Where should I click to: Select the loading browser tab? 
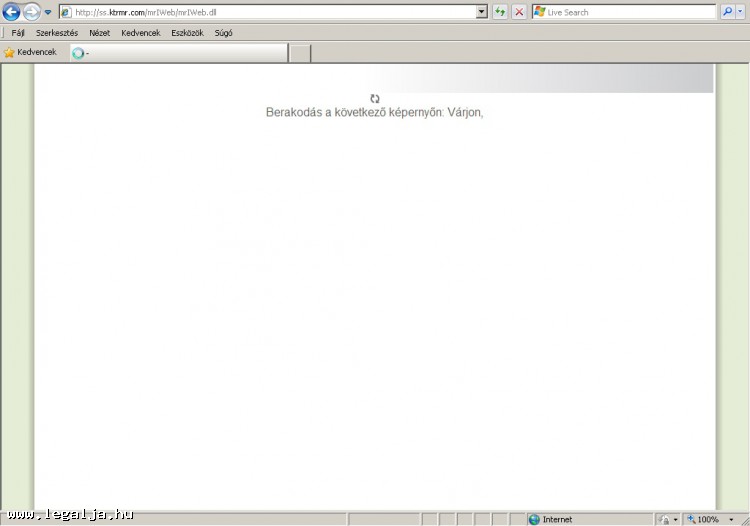(x=178, y=53)
